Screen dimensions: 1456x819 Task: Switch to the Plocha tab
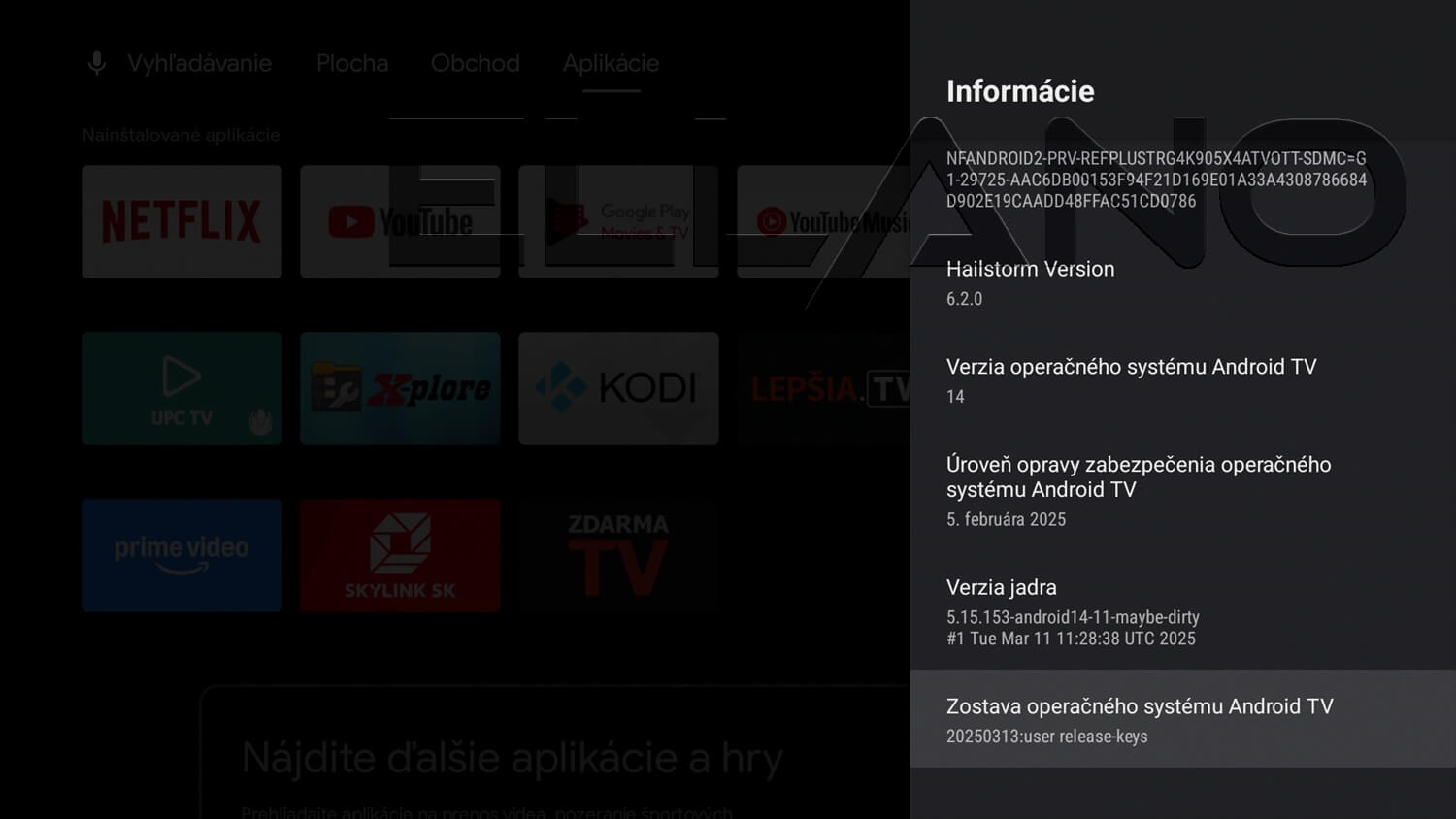tap(352, 63)
